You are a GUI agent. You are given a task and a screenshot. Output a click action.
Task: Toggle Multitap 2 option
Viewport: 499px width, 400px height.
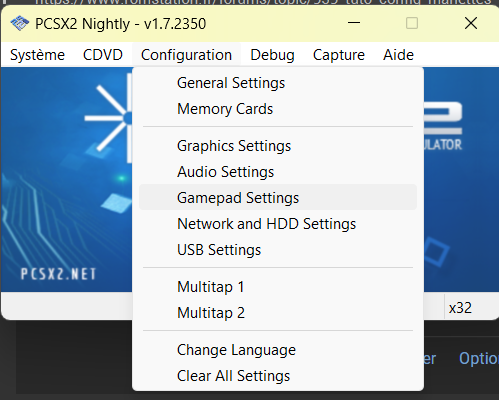pos(278,313)
